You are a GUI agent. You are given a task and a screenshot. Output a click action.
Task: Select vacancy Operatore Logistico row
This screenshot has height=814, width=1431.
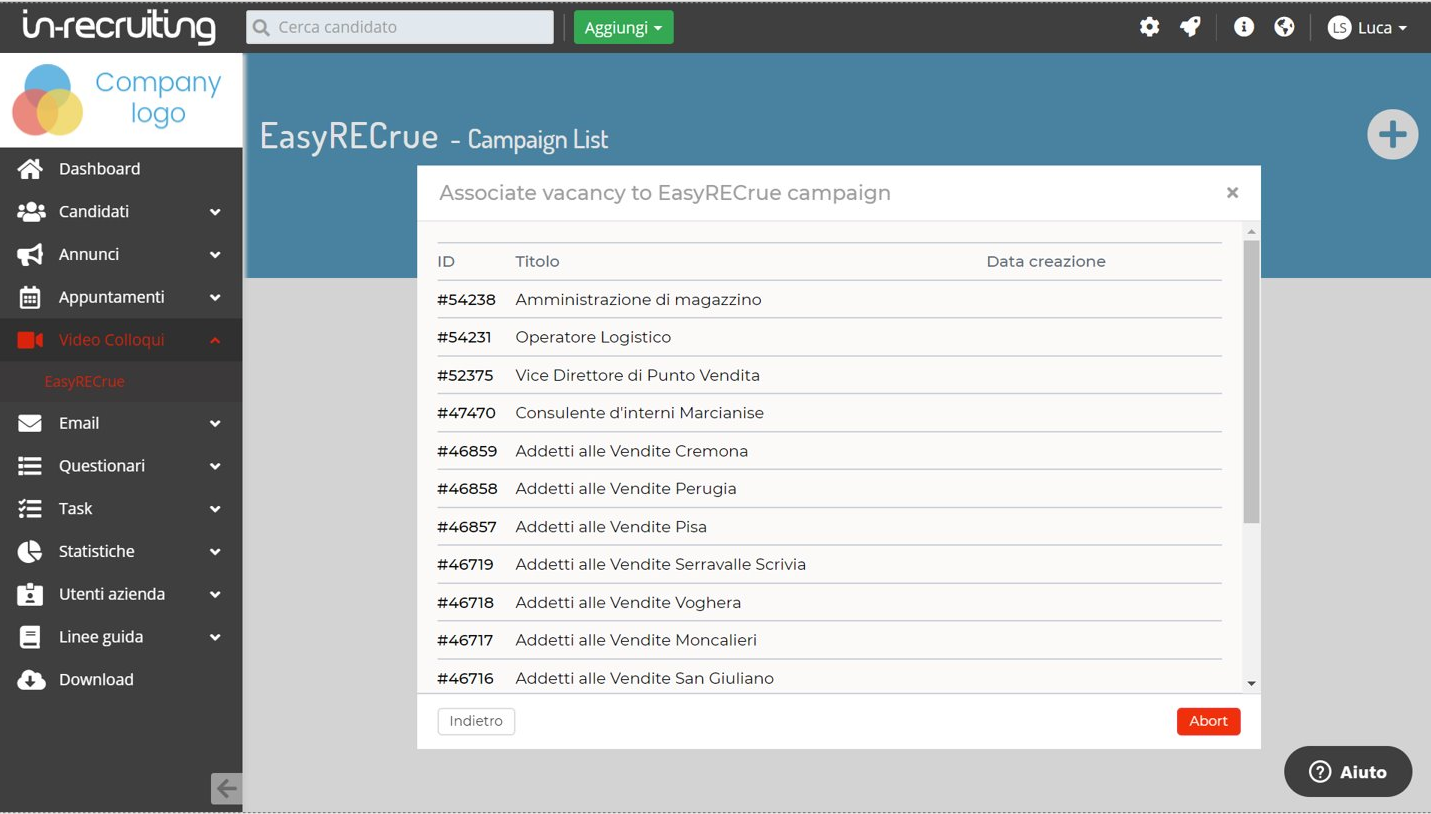829,337
